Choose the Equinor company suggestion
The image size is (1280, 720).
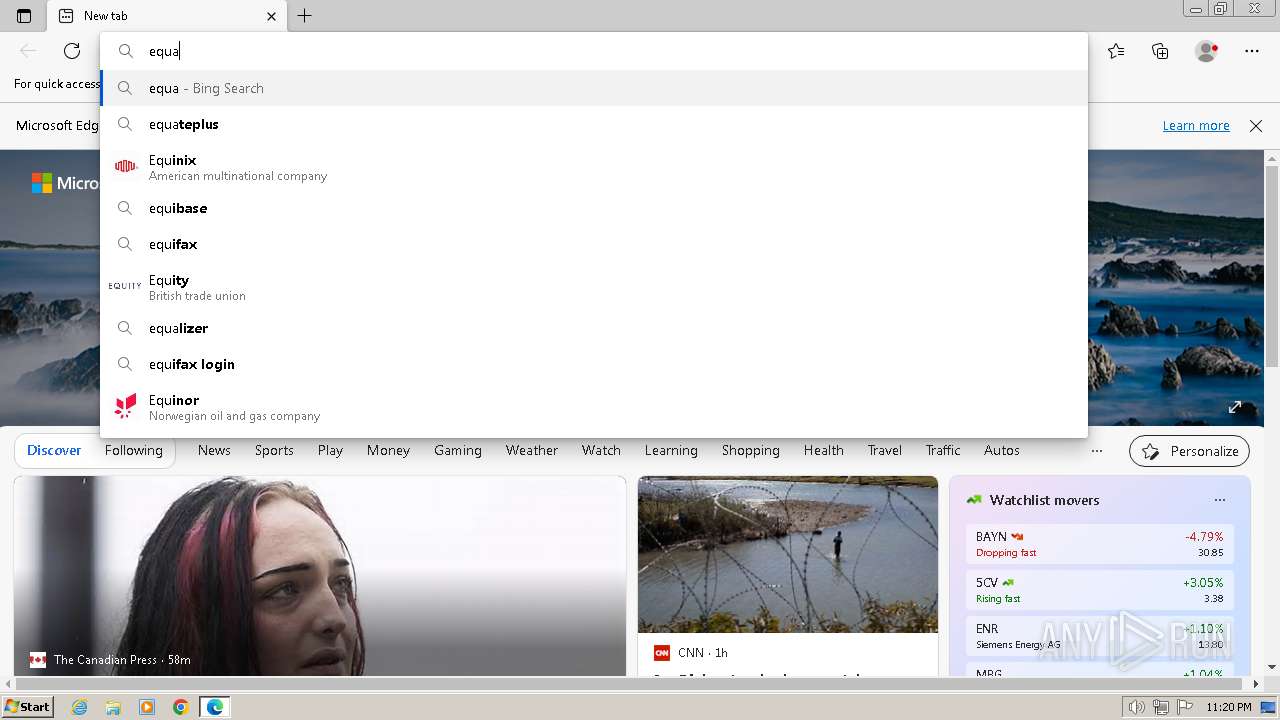(x=594, y=407)
